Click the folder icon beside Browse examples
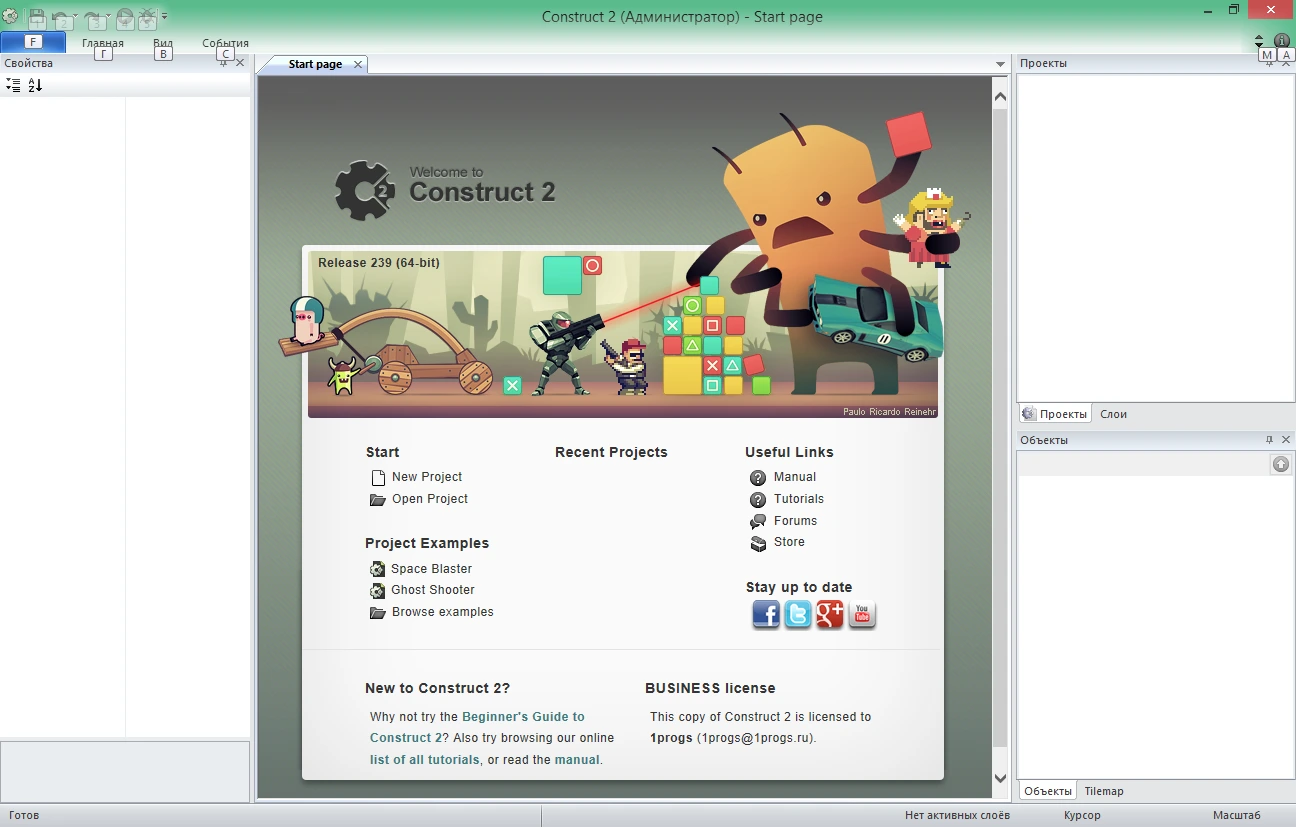Image resolution: width=1296 pixels, height=827 pixels. tap(378, 613)
